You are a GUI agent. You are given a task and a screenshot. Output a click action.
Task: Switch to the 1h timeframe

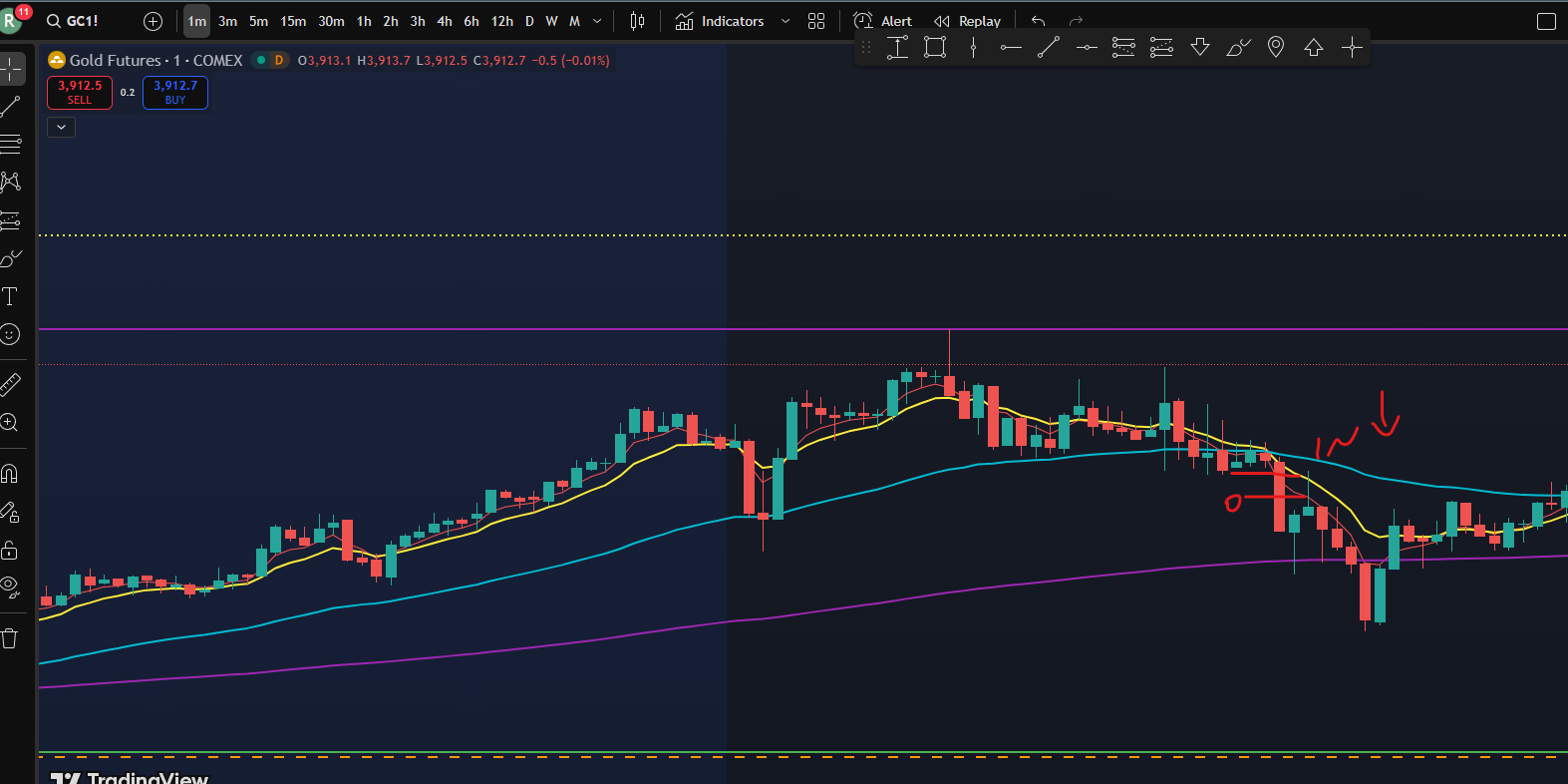tap(365, 21)
